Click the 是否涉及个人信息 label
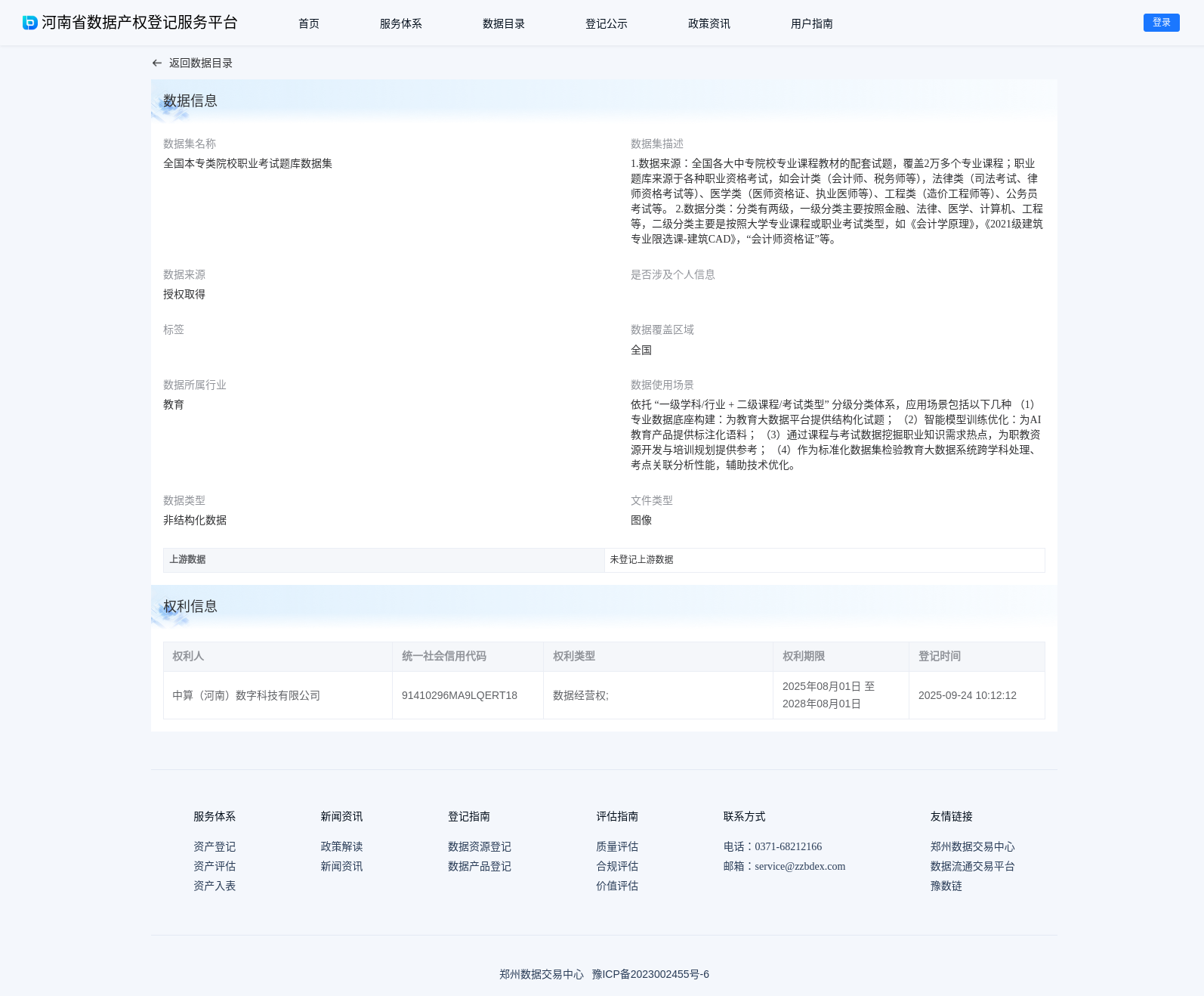This screenshot has width=1204, height=996. point(673,274)
